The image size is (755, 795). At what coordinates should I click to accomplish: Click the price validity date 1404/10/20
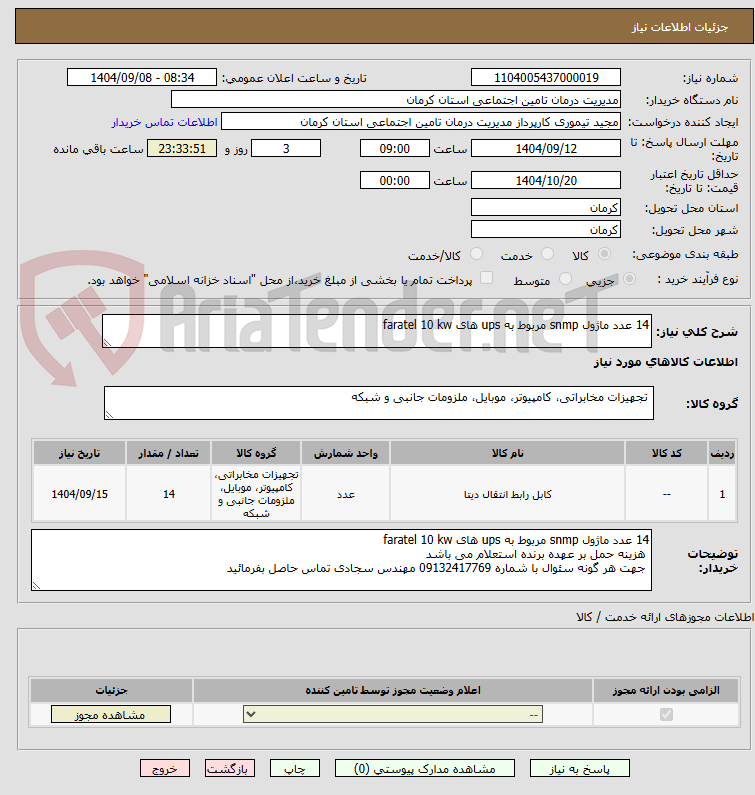click(546, 180)
